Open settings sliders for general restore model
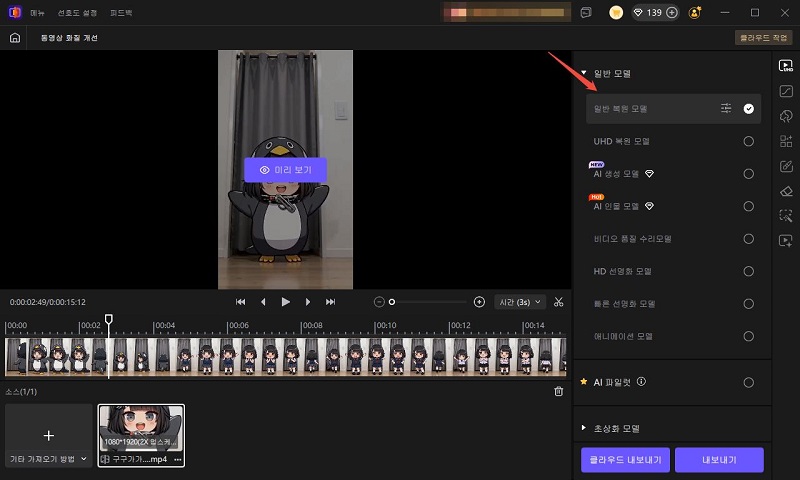This screenshot has height=480, width=800. point(726,108)
